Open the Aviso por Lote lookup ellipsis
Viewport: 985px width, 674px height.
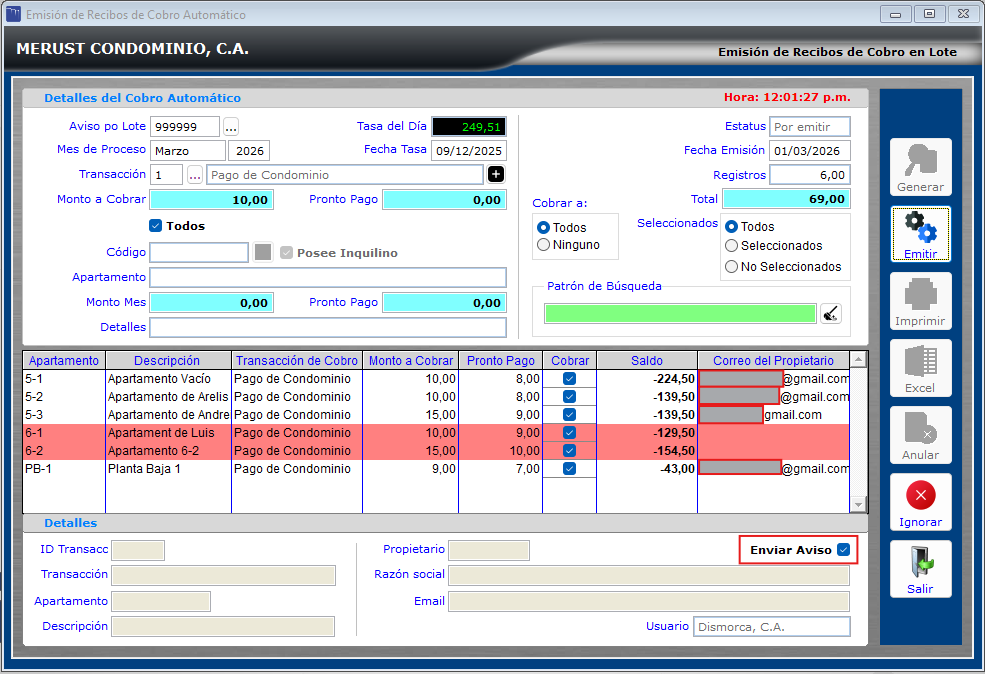(x=231, y=127)
